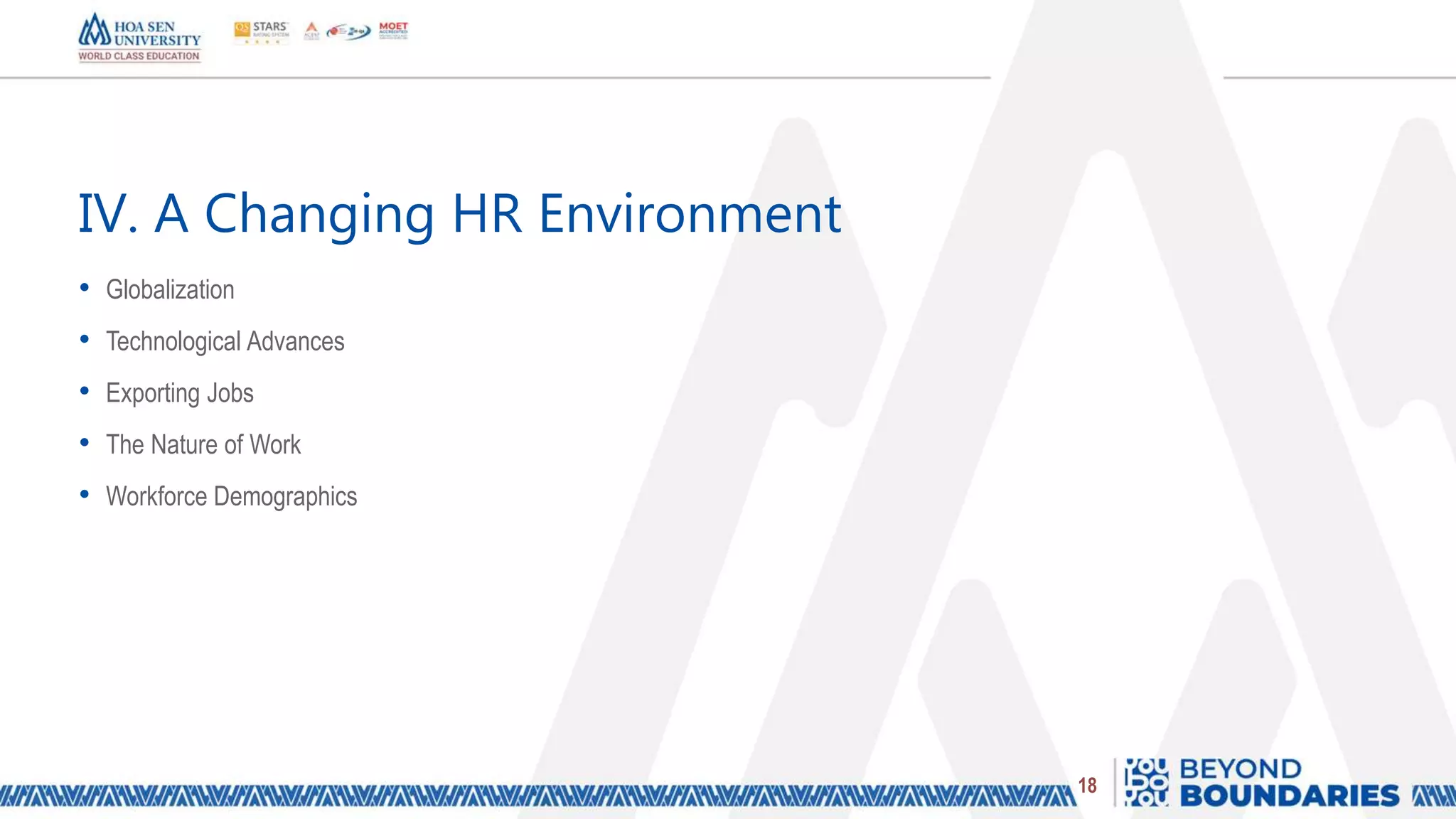Click the Exporting Jobs bullet text
The image size is (1456, 819).
pos(179,393)
